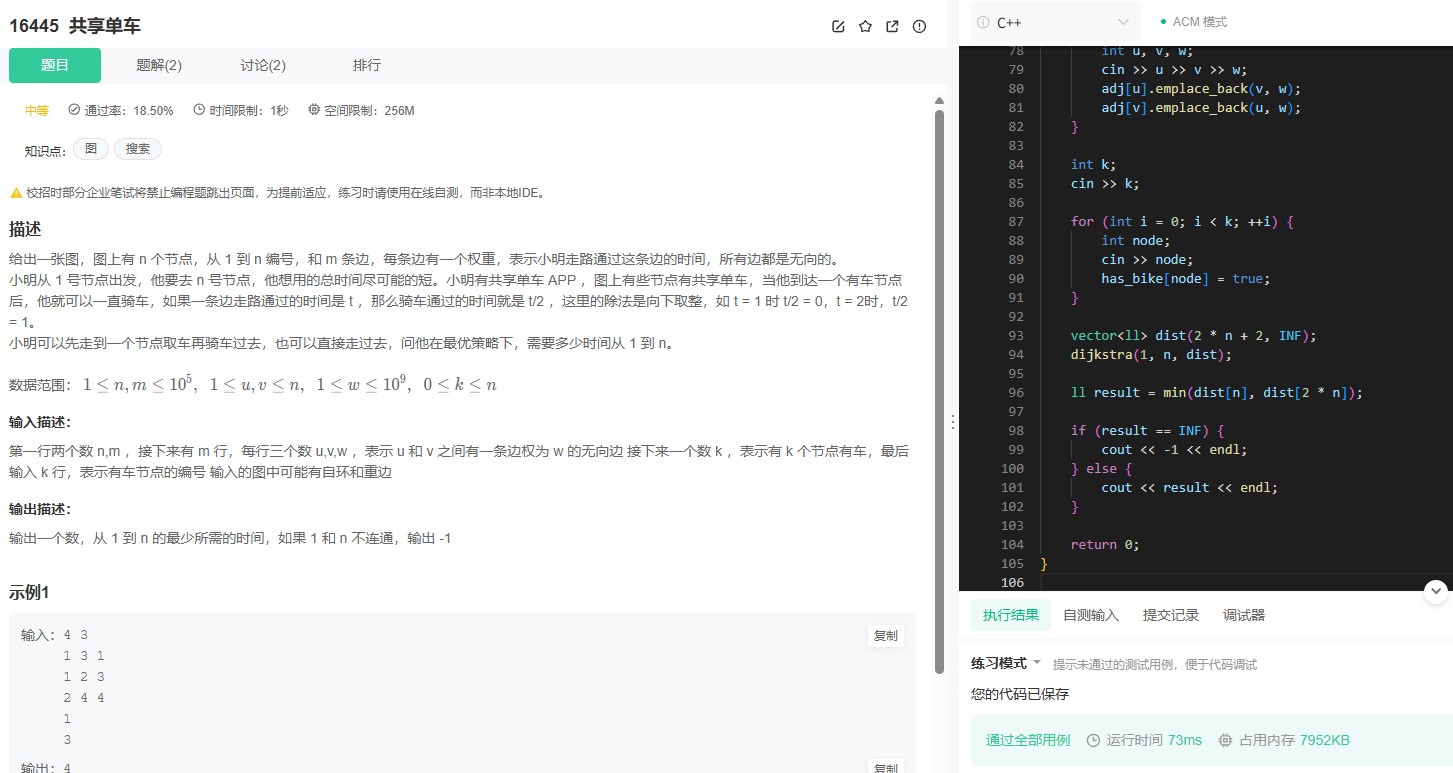Star the problem 共享单车
1453x773 pixels.
coord(865,26)
